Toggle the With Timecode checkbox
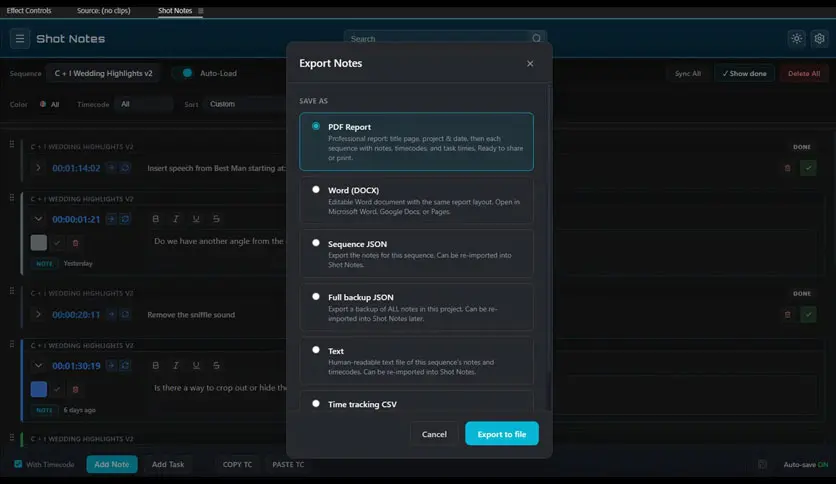Viewport: 836px width, 484px height. click(18, 464)
